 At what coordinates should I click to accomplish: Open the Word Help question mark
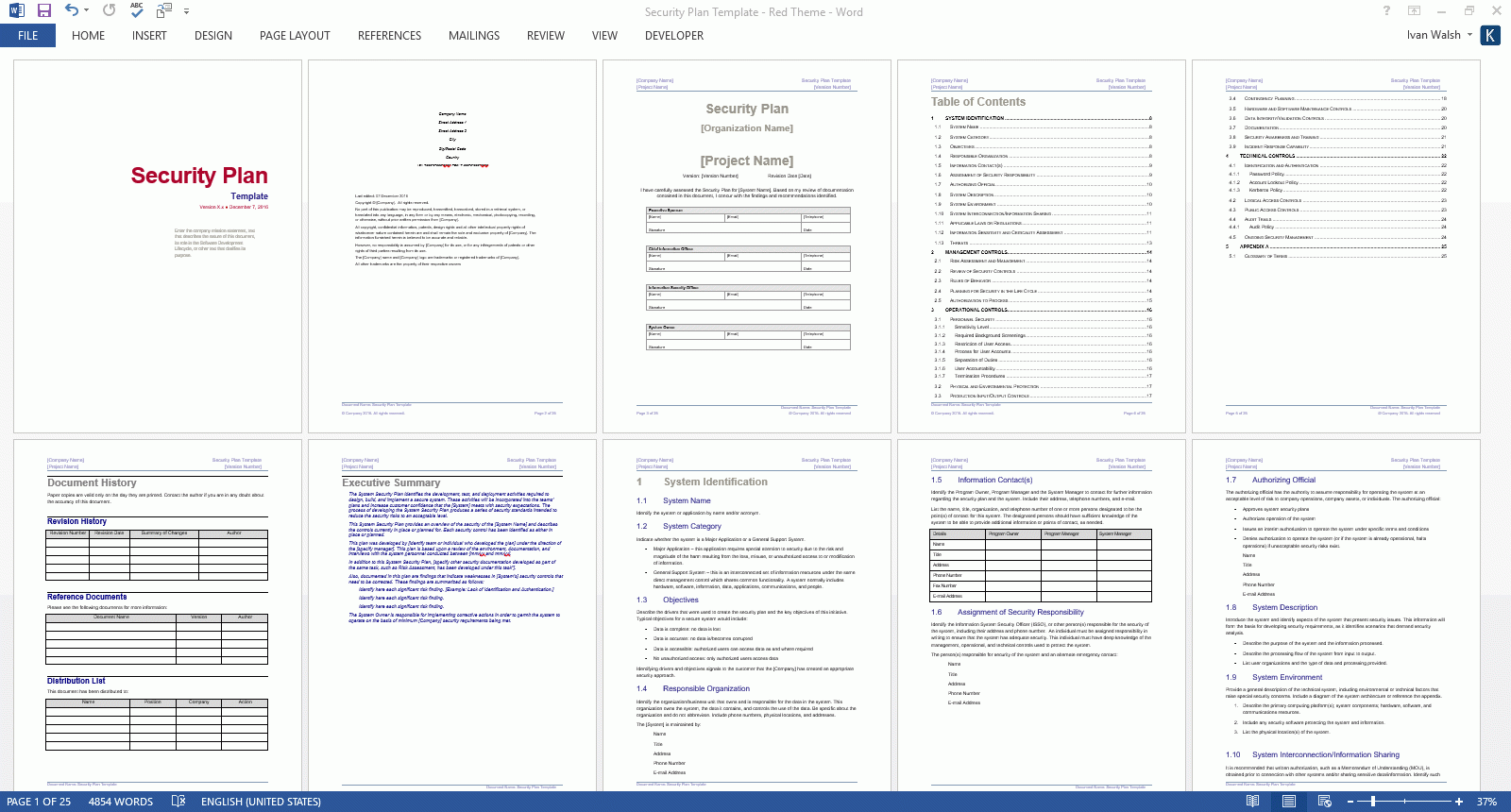1386,11
